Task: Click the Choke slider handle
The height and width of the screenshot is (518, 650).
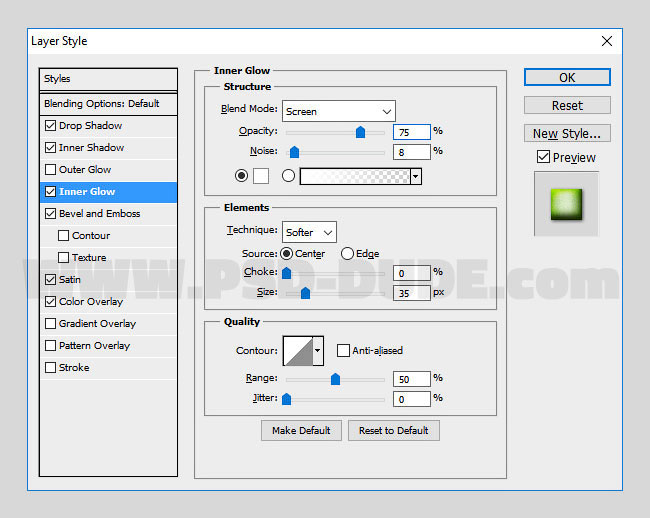Action: 286,273
